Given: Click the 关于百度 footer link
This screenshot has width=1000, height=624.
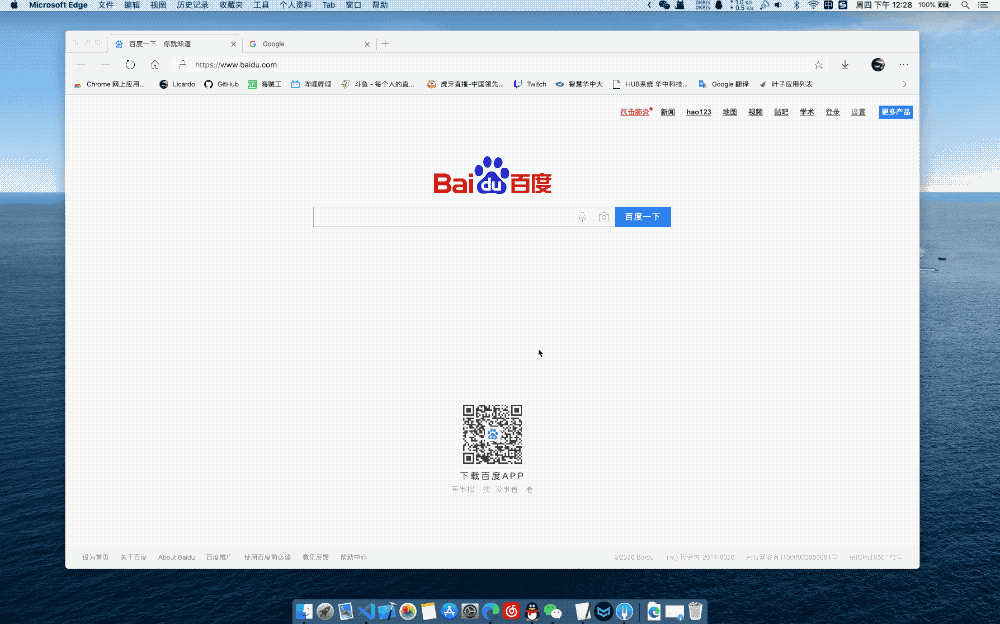Looking at the screenshot, I should coord(133,558).
